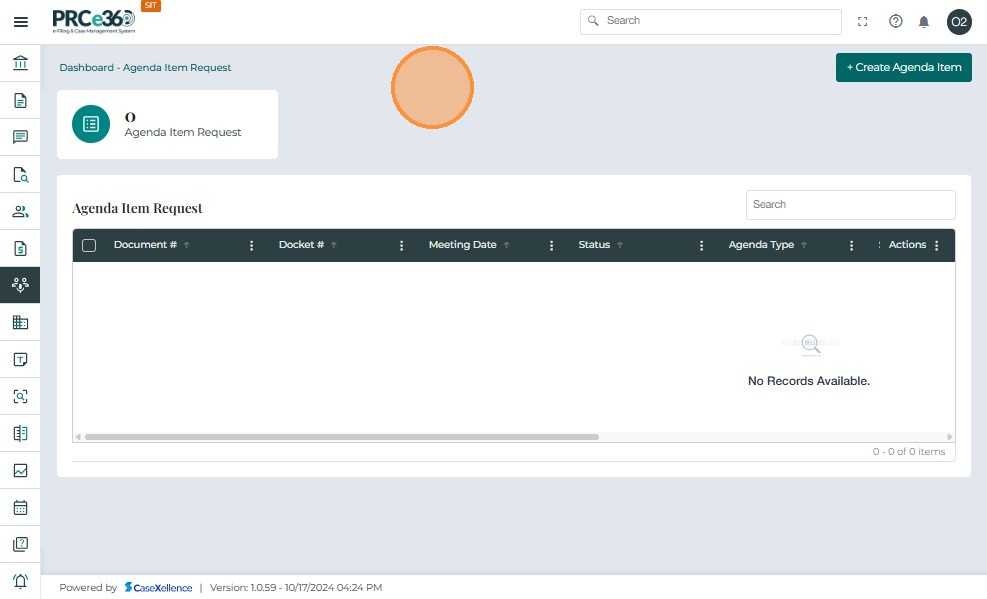Open the help question sidebar icon
This screenshot has width=987, height=599.
point(20,544)
